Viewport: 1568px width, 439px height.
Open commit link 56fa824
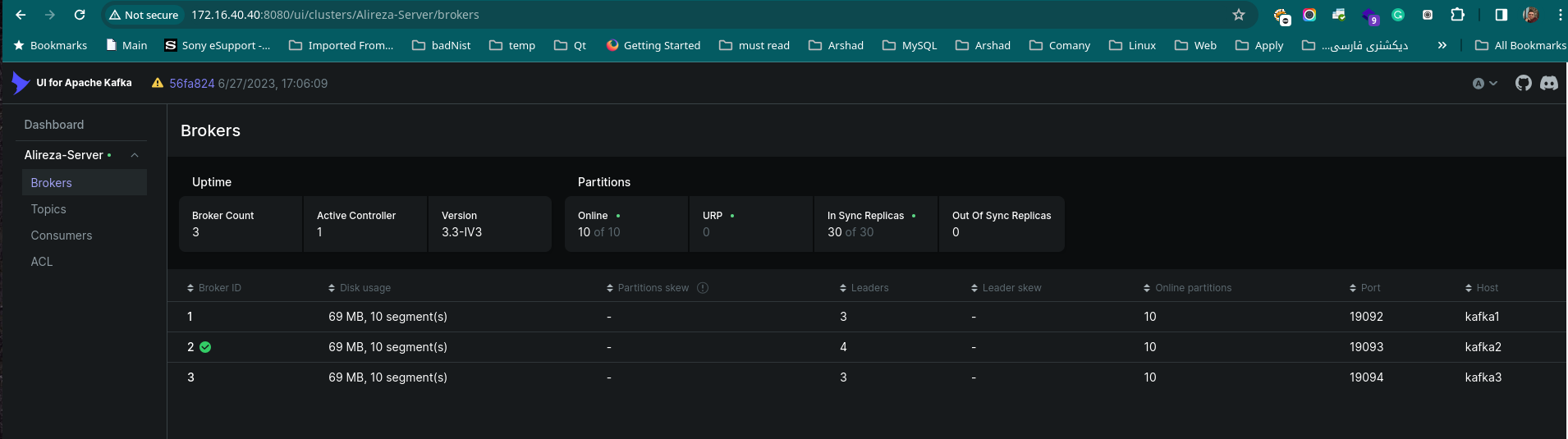[x=191, y=84]
